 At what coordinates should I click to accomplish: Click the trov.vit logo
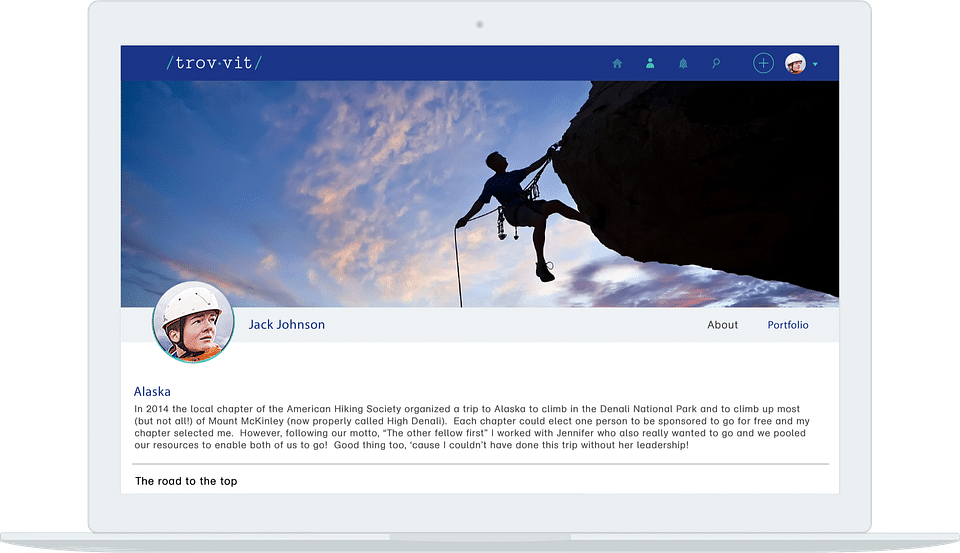click(x=214, y=62)
